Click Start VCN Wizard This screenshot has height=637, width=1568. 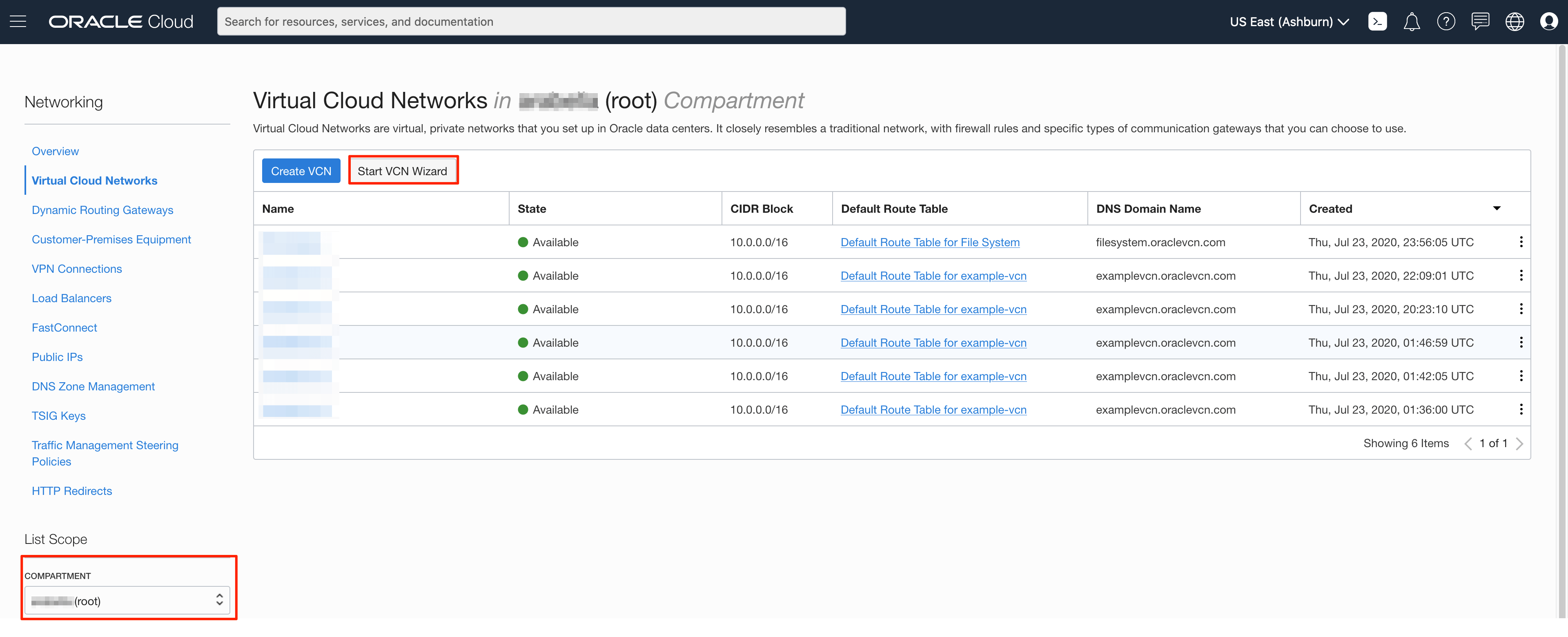click(x=403, y=171)
